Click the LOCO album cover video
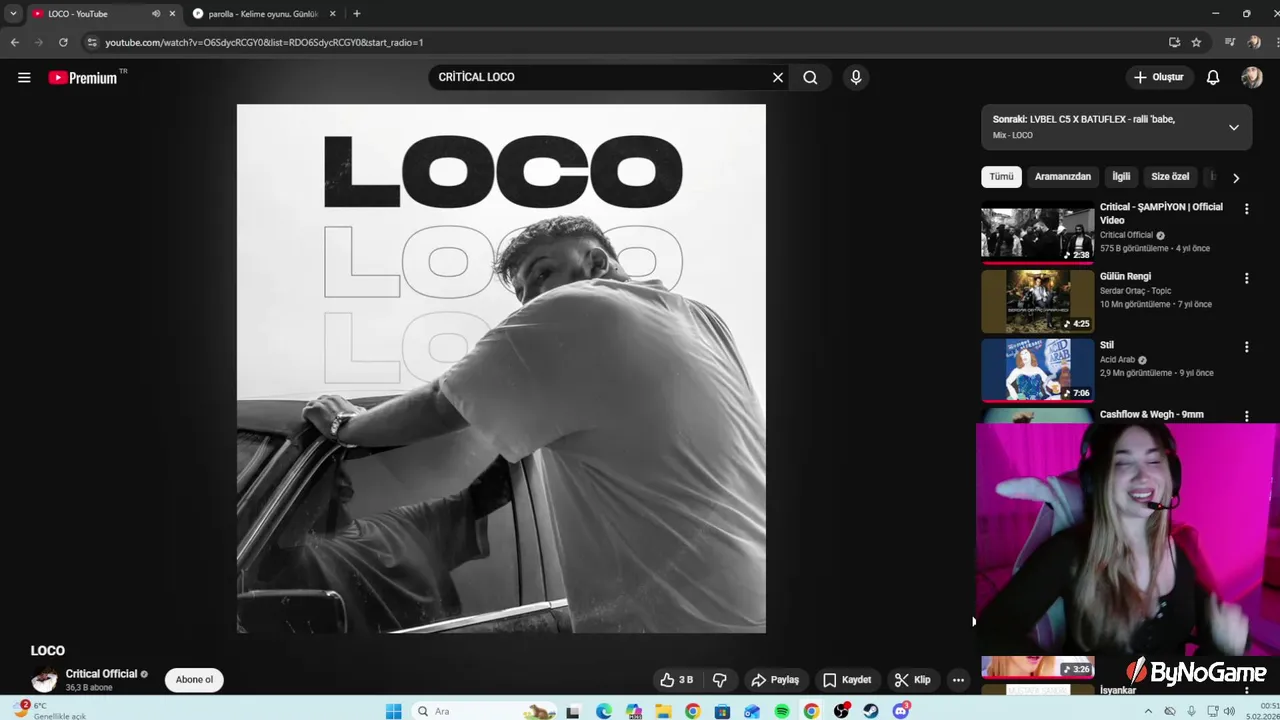The image size is (1280, 720). pos(501,368)
